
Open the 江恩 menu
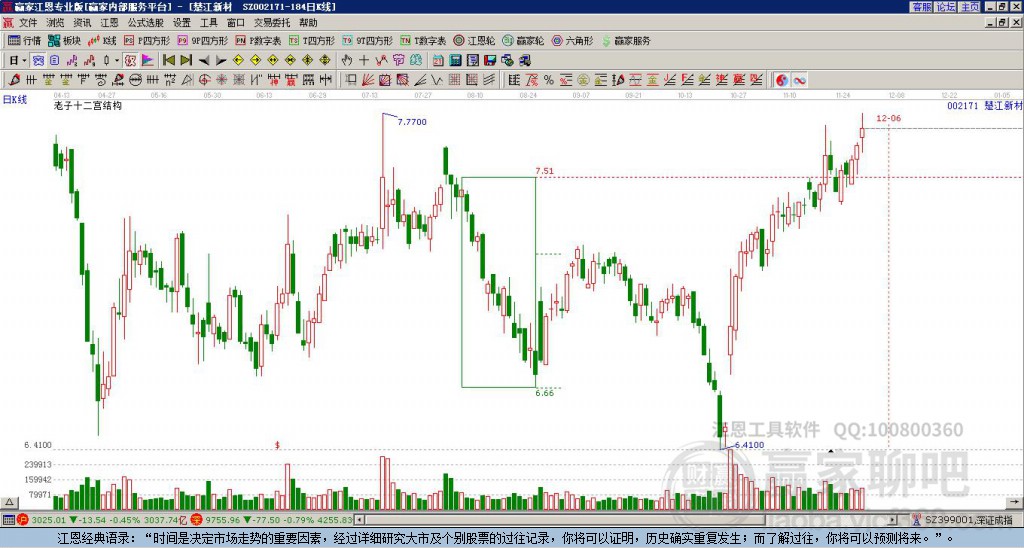click(109, 23)
